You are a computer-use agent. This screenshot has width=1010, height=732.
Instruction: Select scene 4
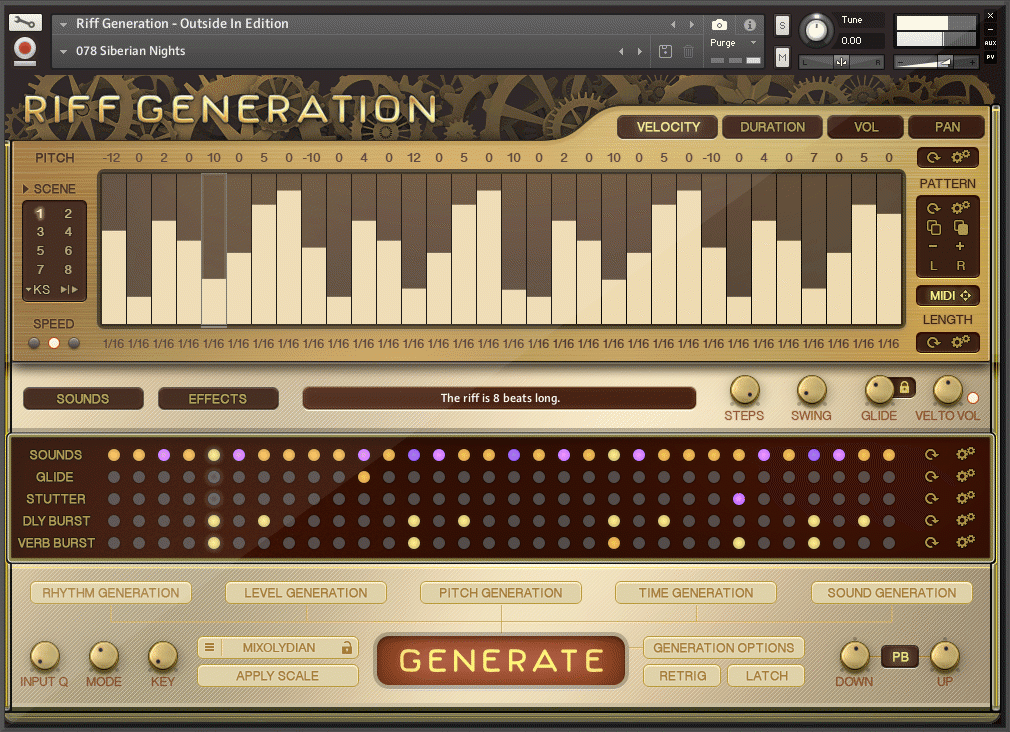(x=68, y=231)
